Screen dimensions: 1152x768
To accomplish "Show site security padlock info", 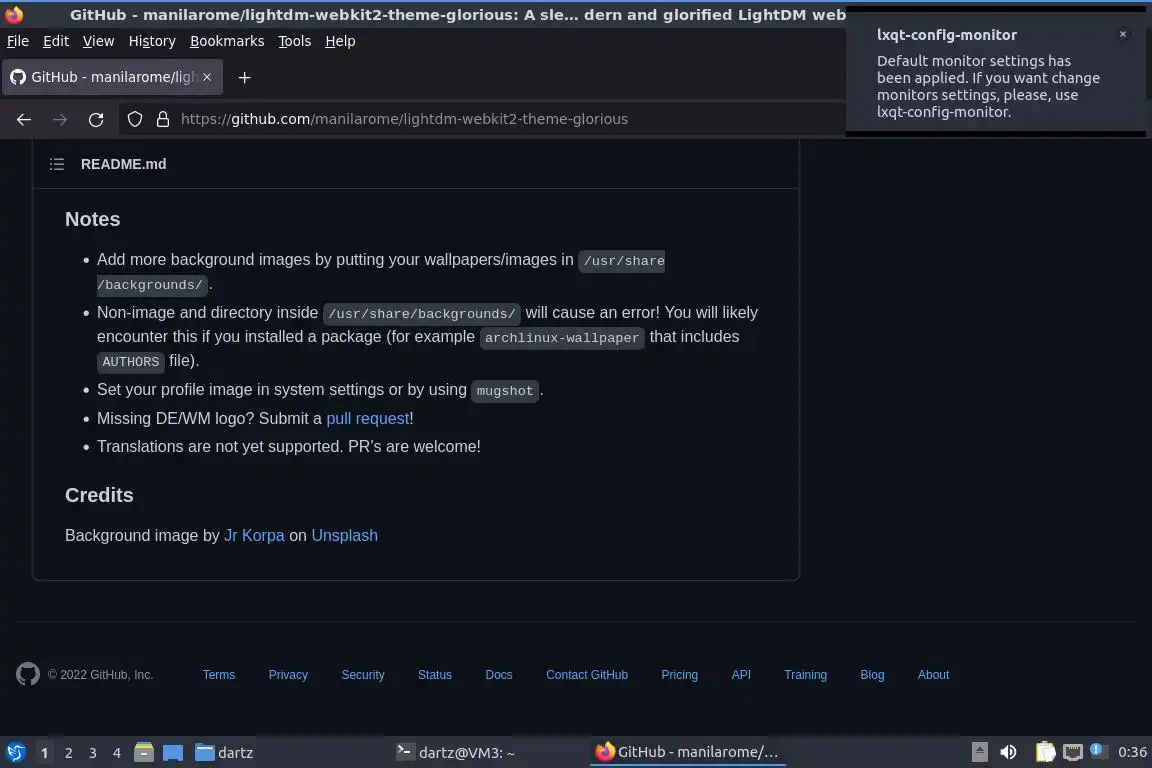I will (x=163, y=119).
